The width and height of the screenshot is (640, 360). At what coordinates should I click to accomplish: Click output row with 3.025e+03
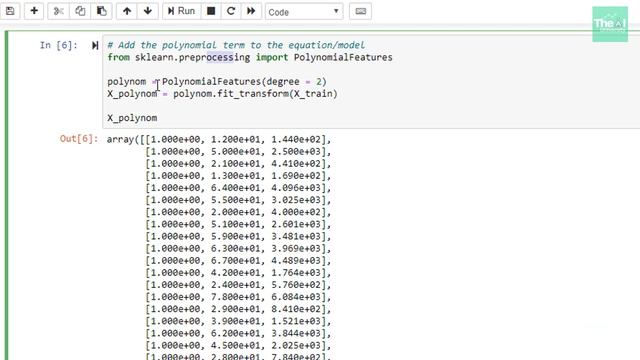tap(238, 200)
